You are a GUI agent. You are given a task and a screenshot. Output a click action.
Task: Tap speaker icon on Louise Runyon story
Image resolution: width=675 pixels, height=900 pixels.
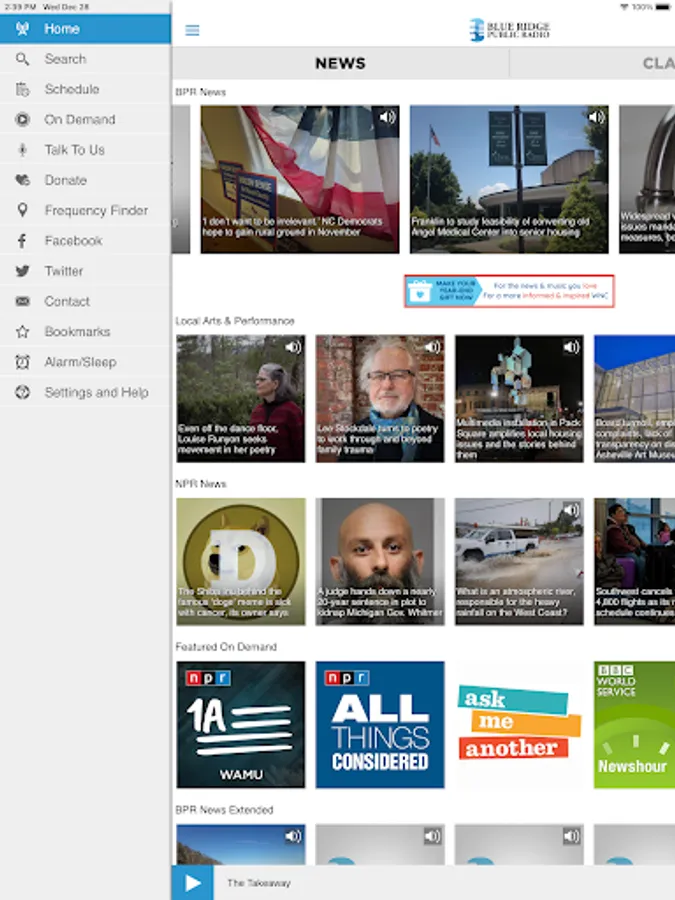click(x=293, y=347)
